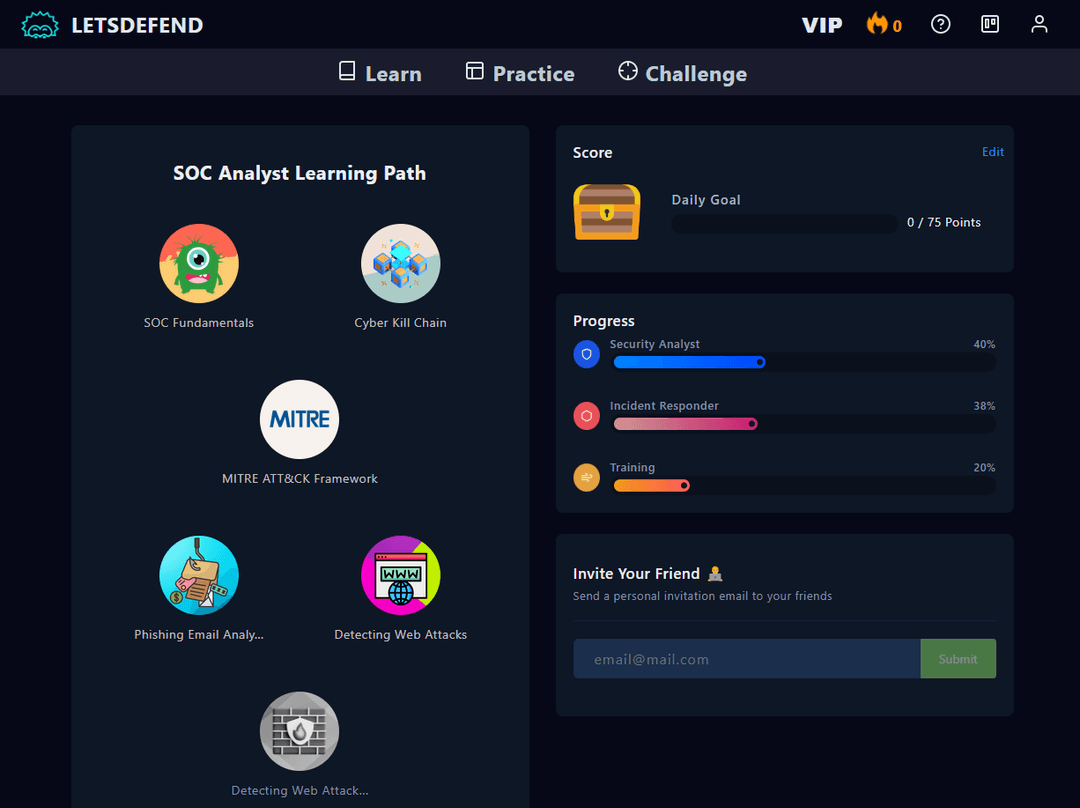This screenshot has height=808, width=1080.
Task: Click the layout icon beside Practice
Action: point(475,71)
